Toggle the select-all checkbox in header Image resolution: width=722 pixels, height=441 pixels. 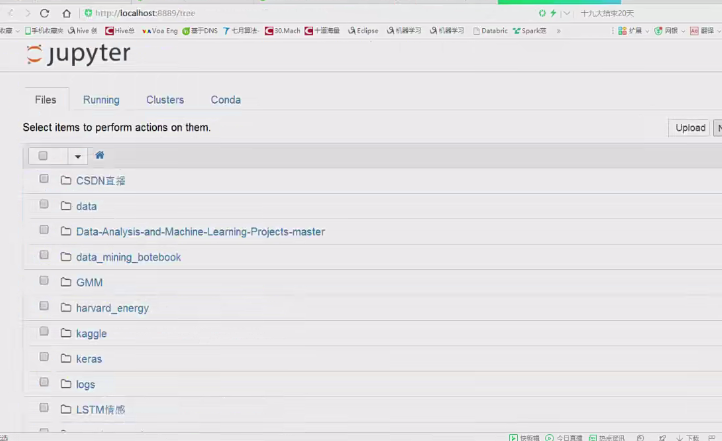[43, 156]
